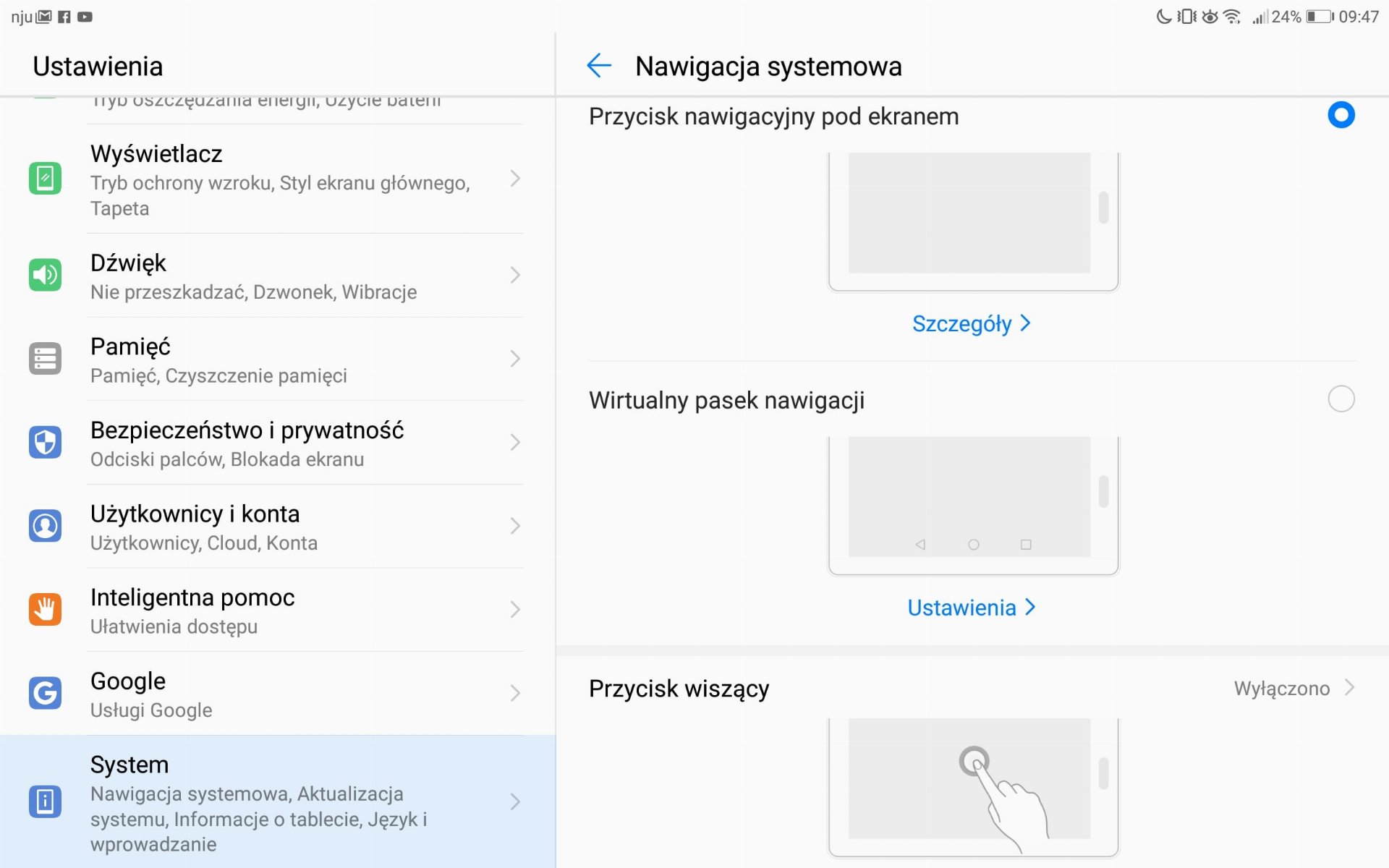Image resolution: width=1389 pixels, height=868 pixels.
Task: Expand Pamięć with its chevron arrow
Action: click(x=515, y=359)
